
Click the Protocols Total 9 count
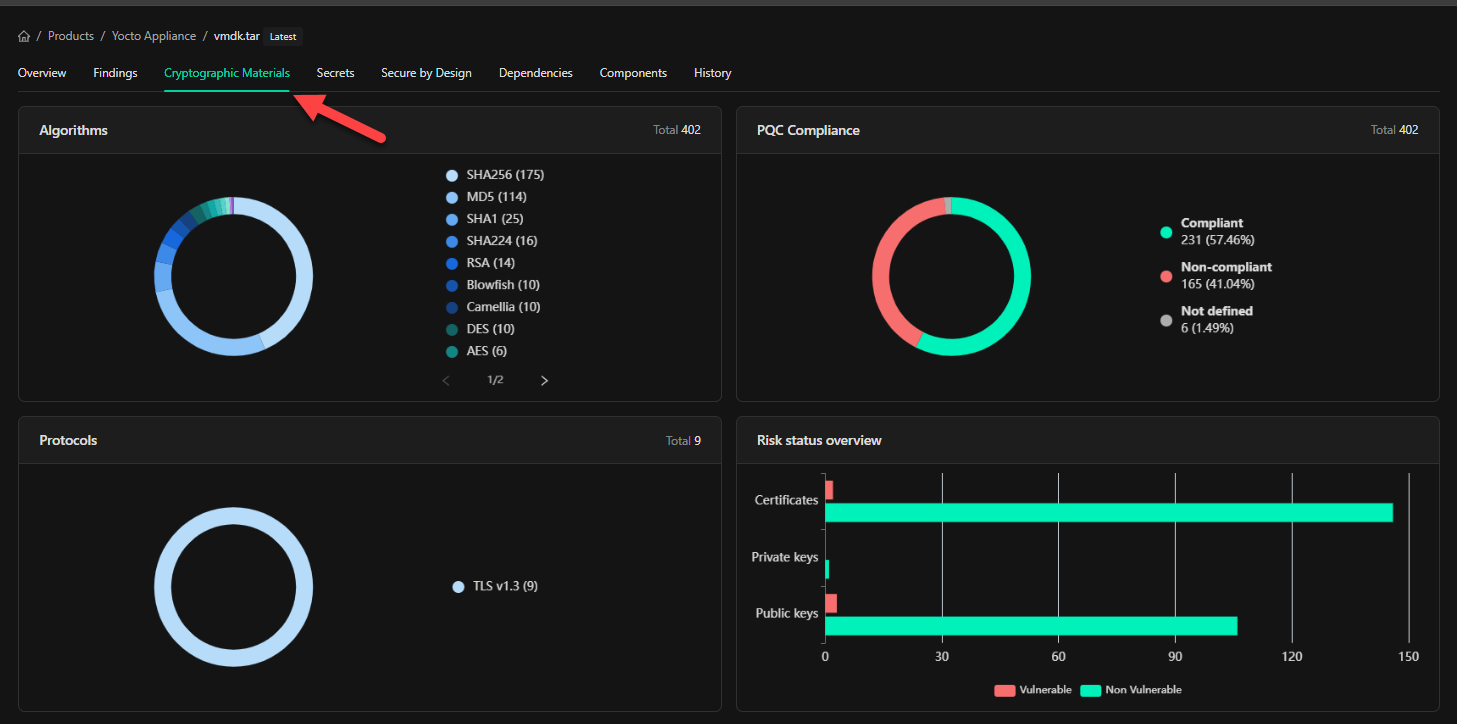click(683, 440)
